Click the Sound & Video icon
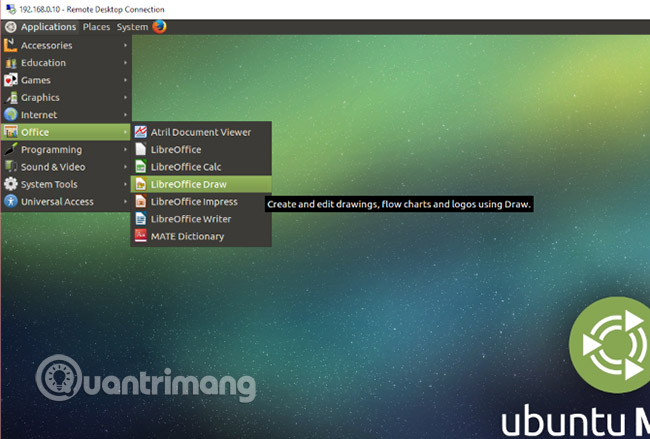This screenshot has height=439, width=650. coord(10,167)
